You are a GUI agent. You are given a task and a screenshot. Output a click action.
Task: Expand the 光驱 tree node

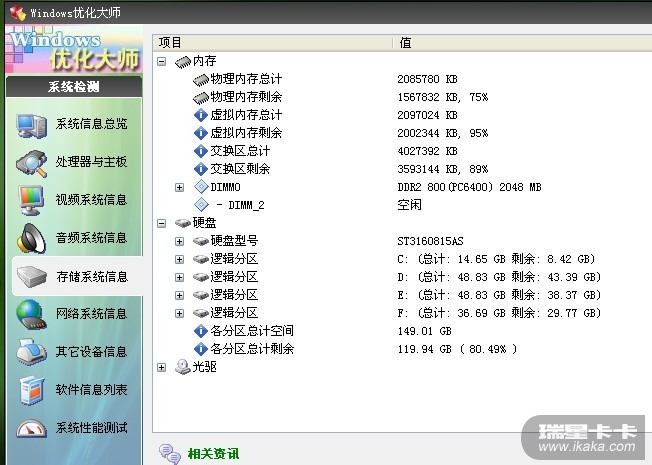tap(162, 368)
